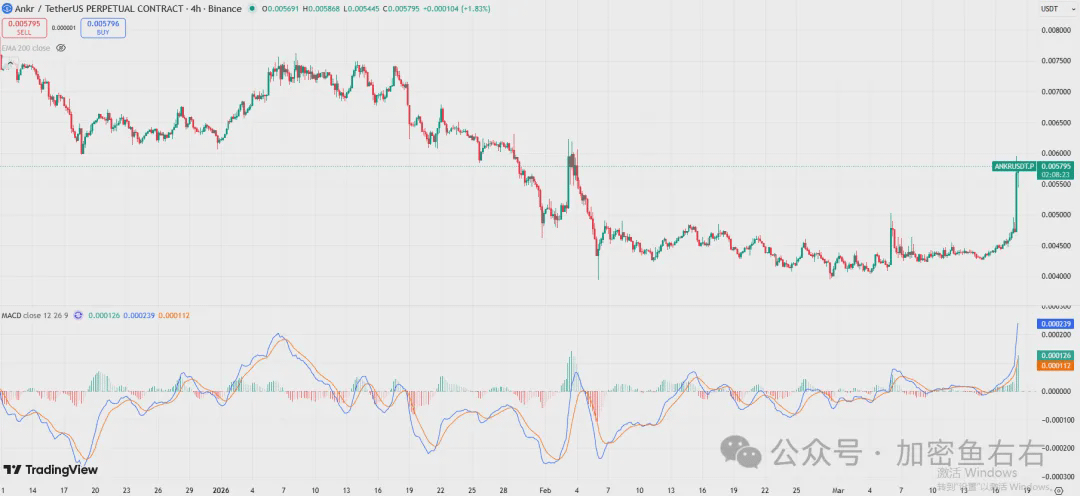Open the TradingView logo link

click(50, 470)
